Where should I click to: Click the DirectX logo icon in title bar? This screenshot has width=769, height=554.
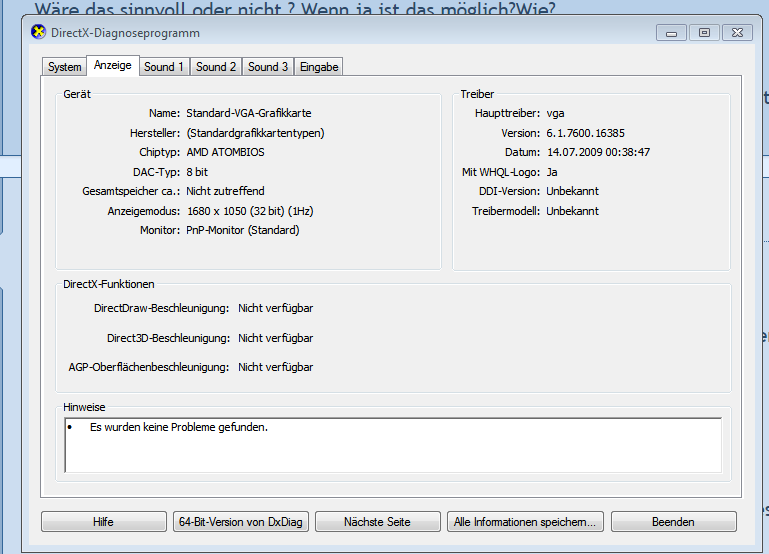[x=38, y=32]
